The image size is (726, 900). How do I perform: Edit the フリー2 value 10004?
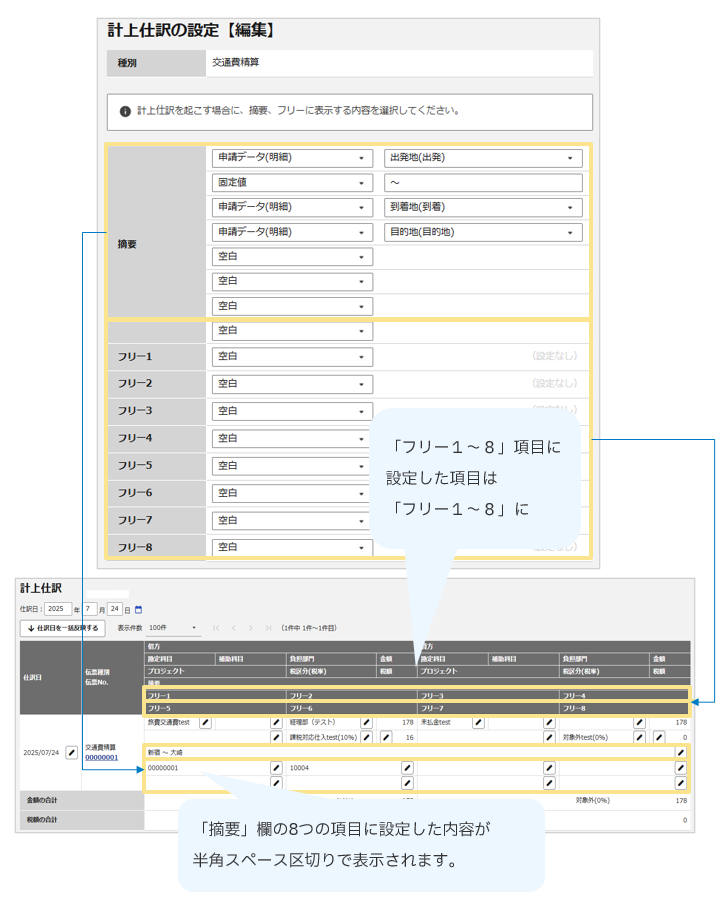point(407,767)
